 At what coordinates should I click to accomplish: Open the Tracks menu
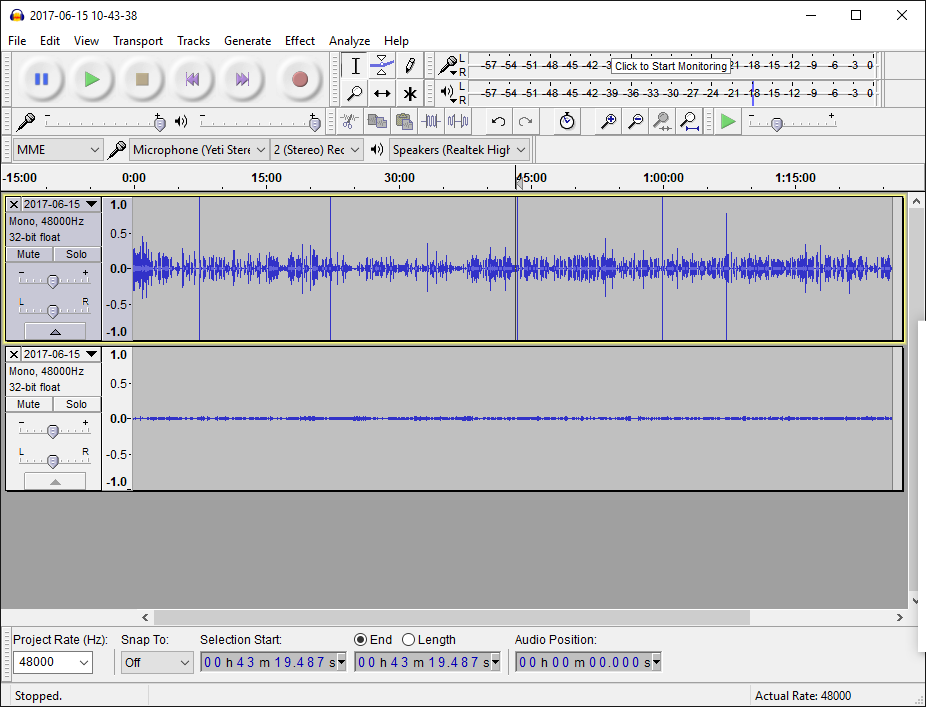[x=193, y=41]
